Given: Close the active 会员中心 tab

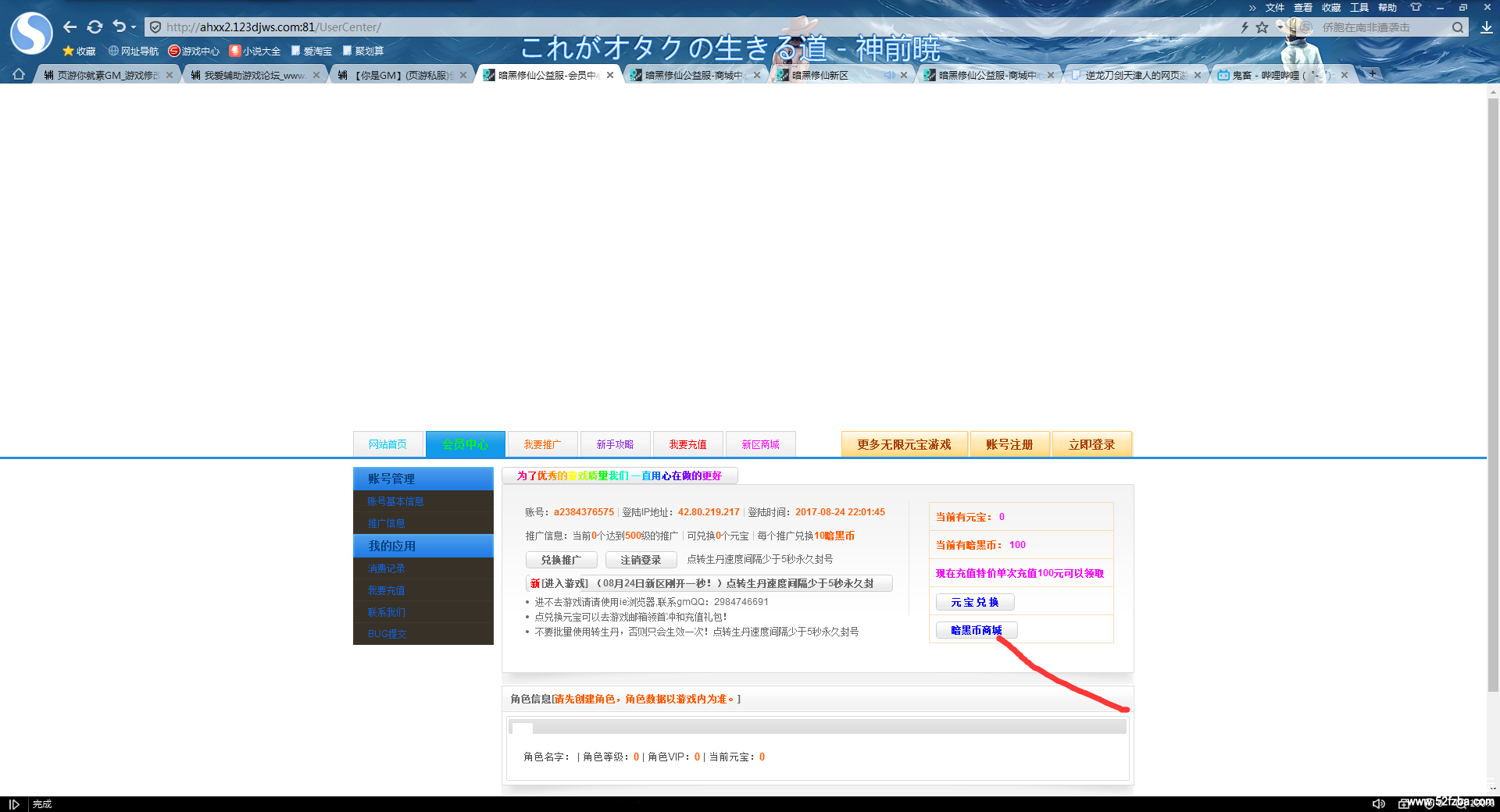Looking at the screenshot, I should coord(610,75).
